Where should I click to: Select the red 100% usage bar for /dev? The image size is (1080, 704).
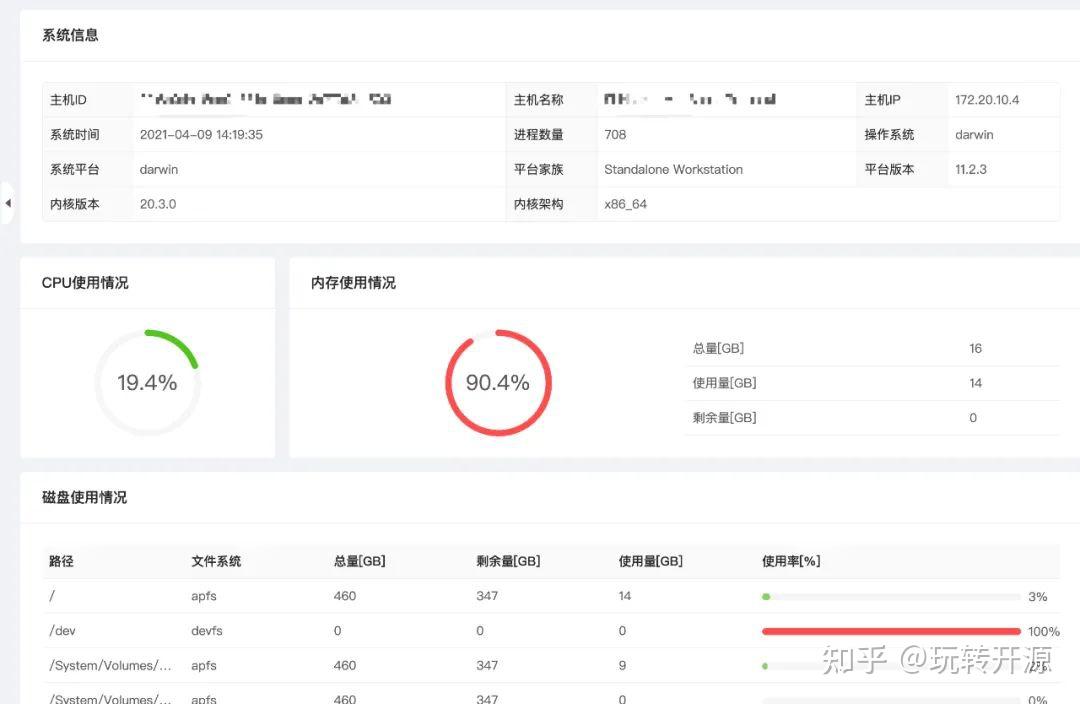click(890, 631)
